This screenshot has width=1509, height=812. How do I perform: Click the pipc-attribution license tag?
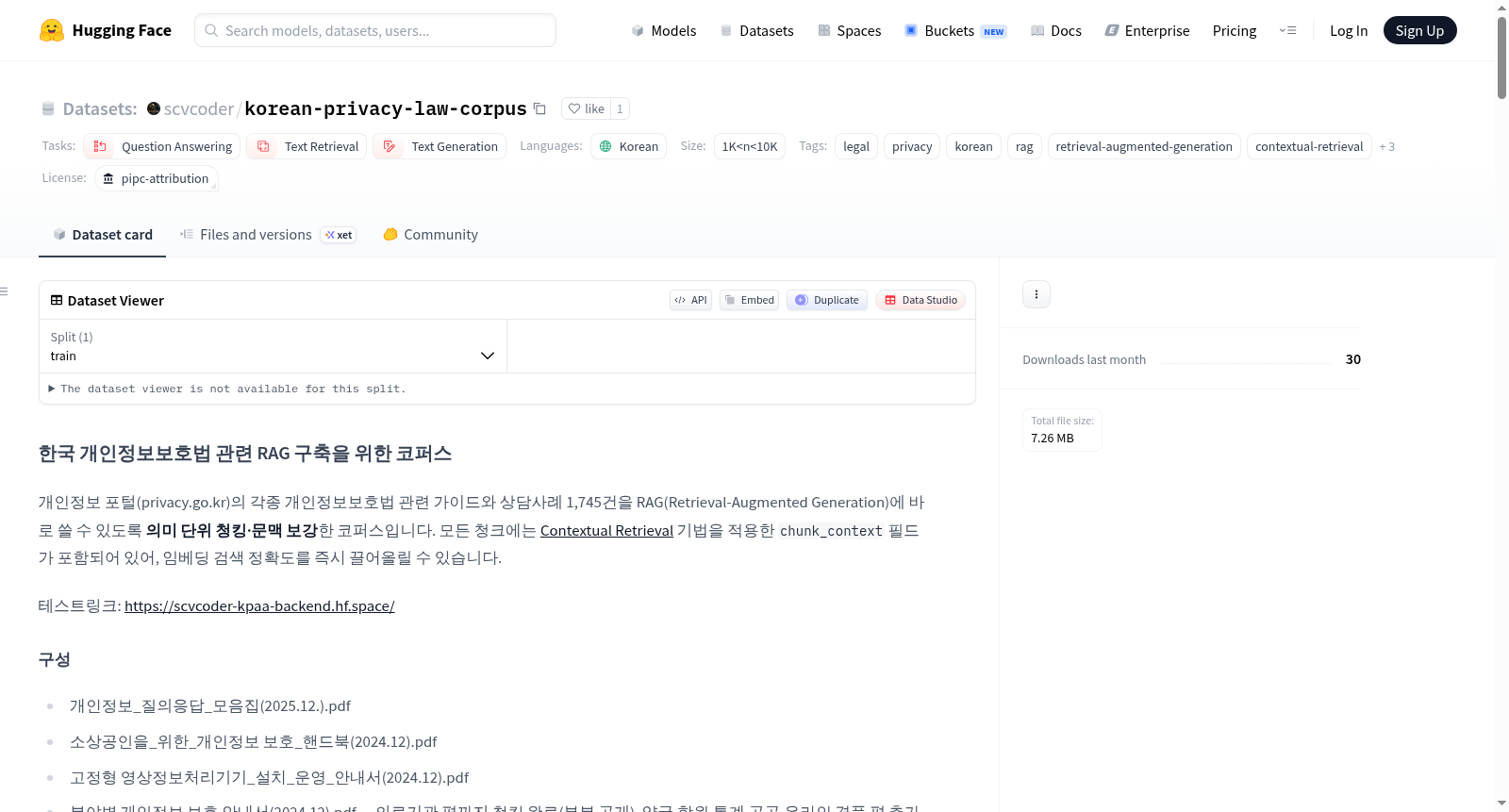coord(157,178)
